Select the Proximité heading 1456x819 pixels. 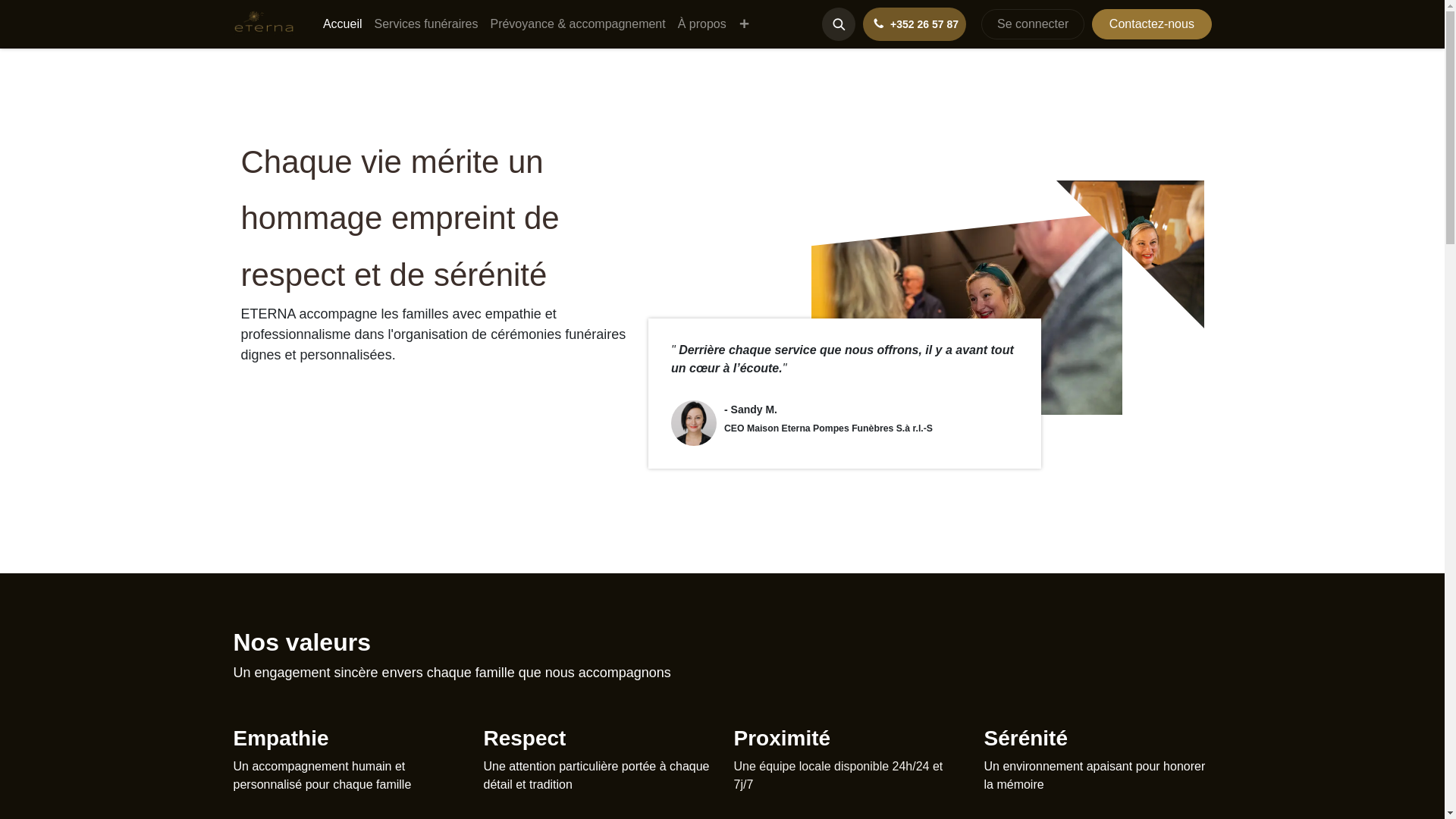[x=782, y=738]
